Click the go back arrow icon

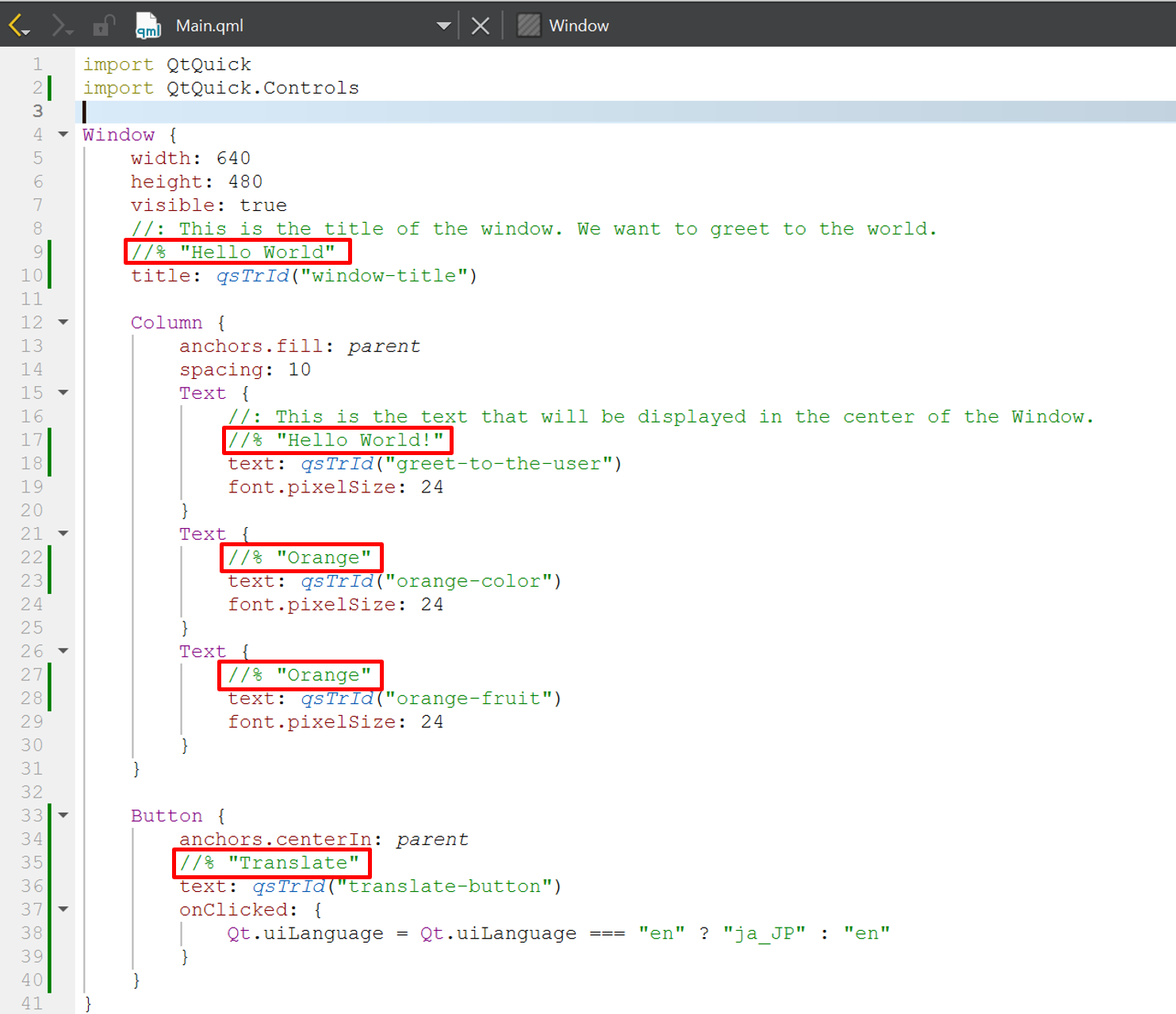[18, 25]
